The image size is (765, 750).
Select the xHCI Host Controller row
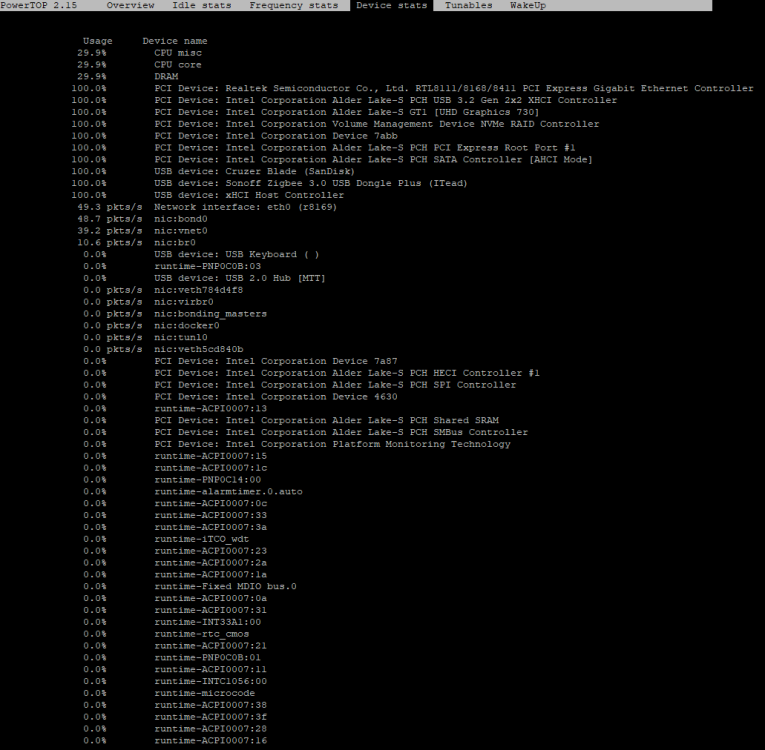[208, 195]
